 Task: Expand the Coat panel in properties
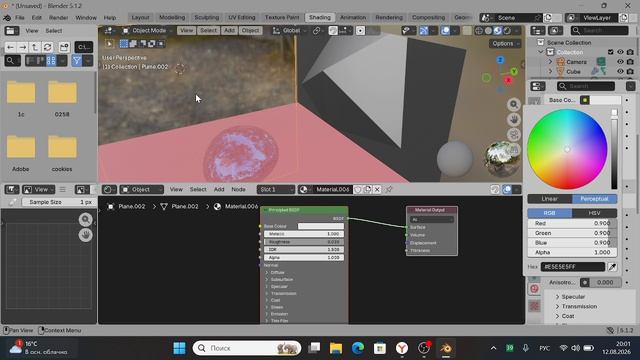click(565, 316)
